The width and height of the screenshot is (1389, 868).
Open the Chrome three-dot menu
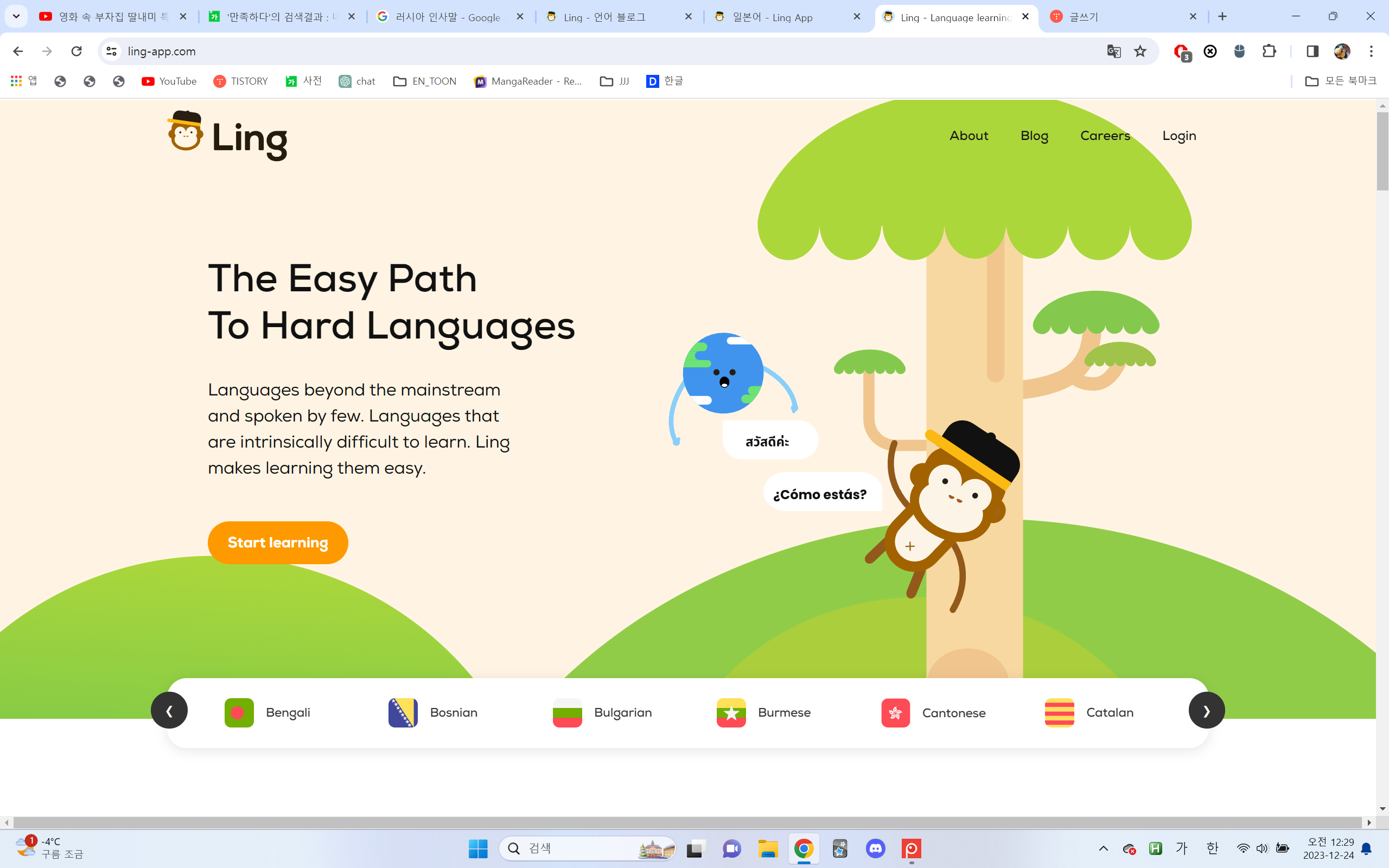[x=1371, y=51]
